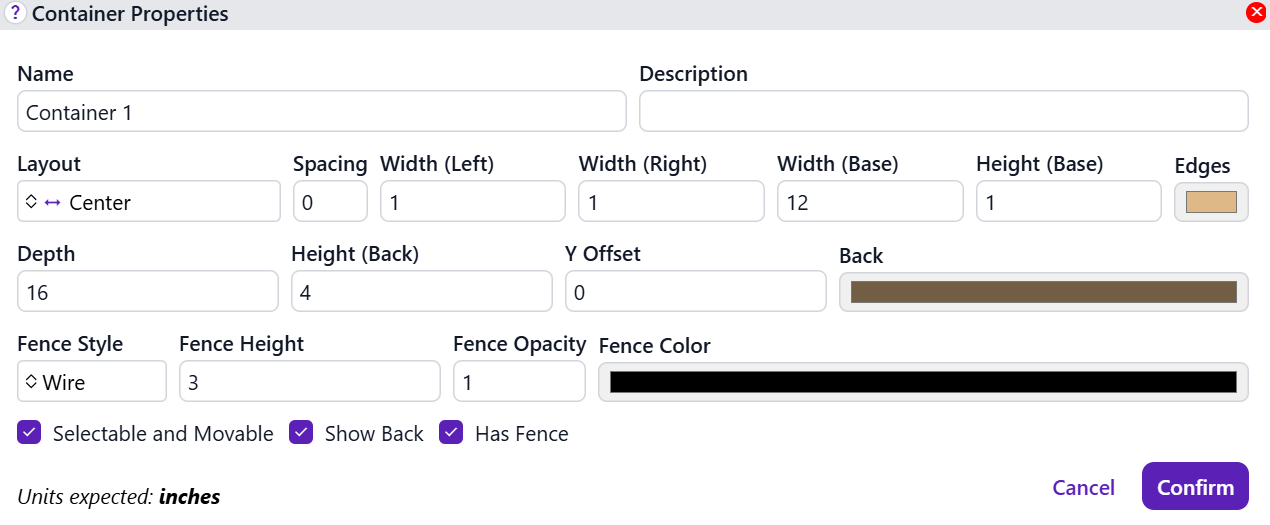Click the help question mark icon
The height and width of the screenshot is (525, 1270).
pos(15,13)
